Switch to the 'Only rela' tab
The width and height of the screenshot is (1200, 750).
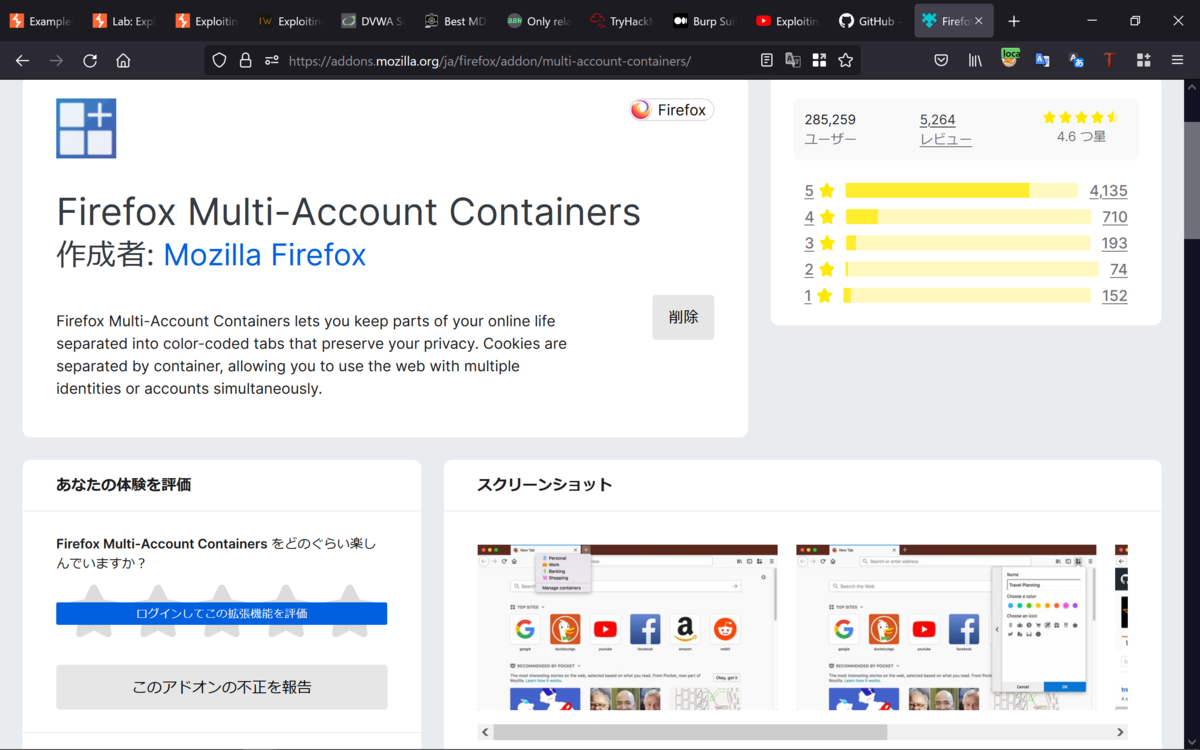tap(539, 21)
